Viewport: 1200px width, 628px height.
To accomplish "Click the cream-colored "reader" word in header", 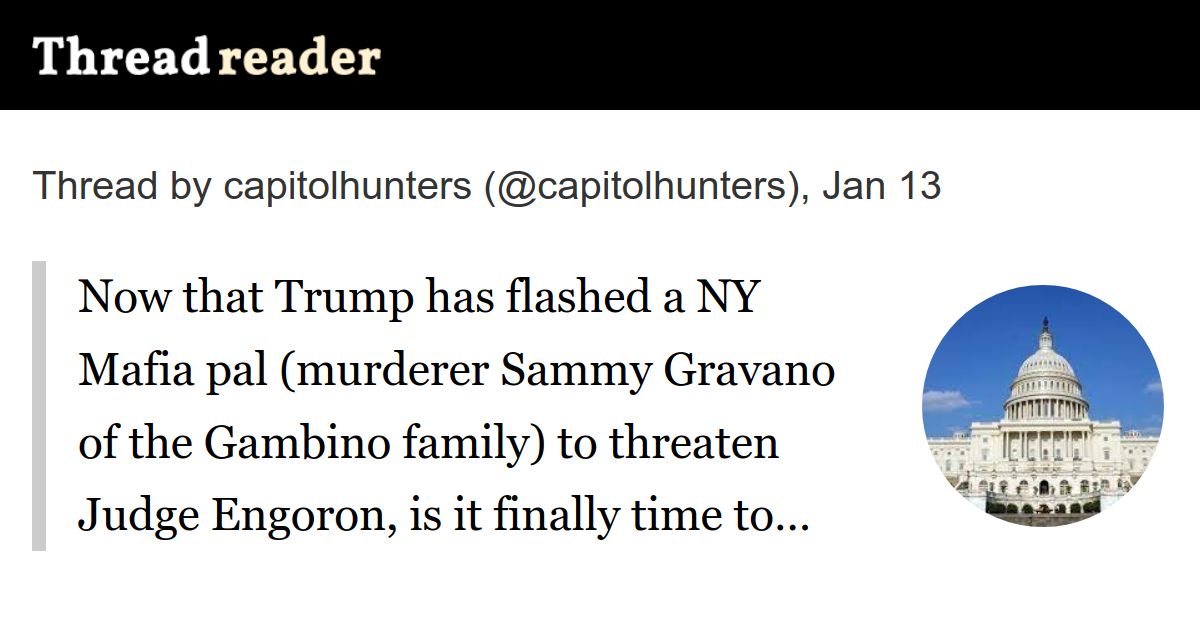I will coord(298,59).
